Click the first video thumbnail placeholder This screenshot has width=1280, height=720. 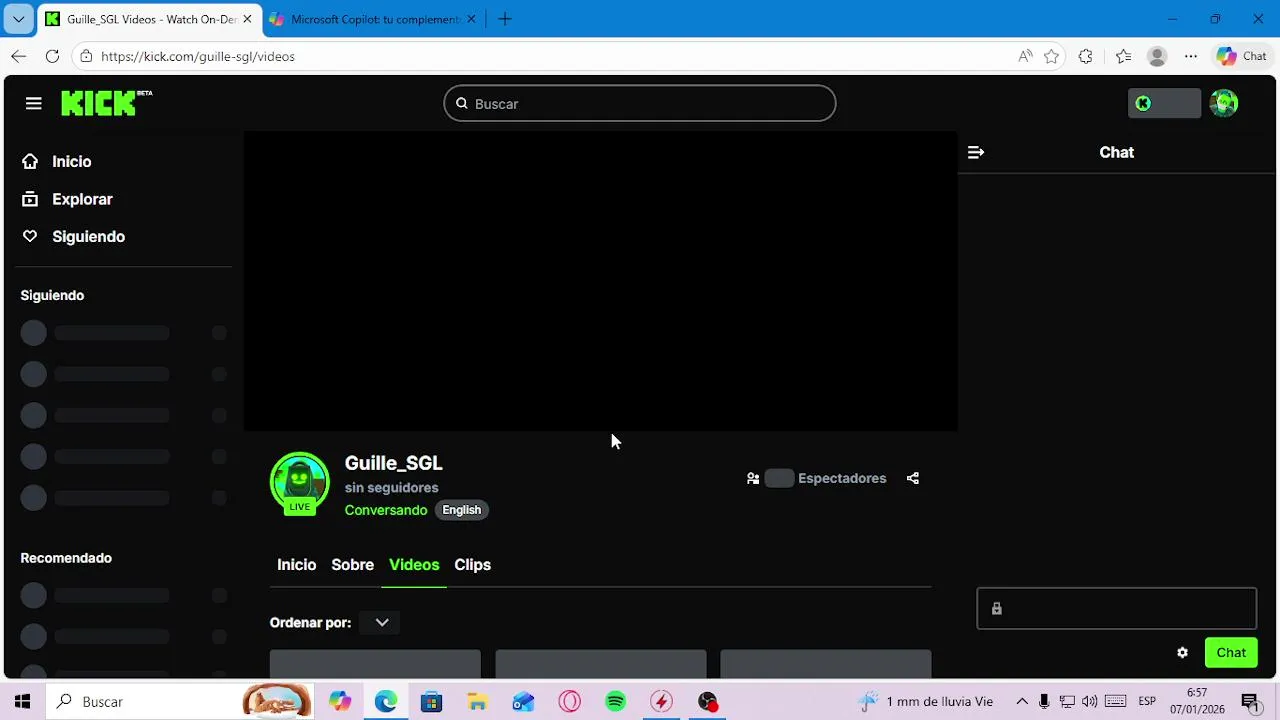click(375, 664)
